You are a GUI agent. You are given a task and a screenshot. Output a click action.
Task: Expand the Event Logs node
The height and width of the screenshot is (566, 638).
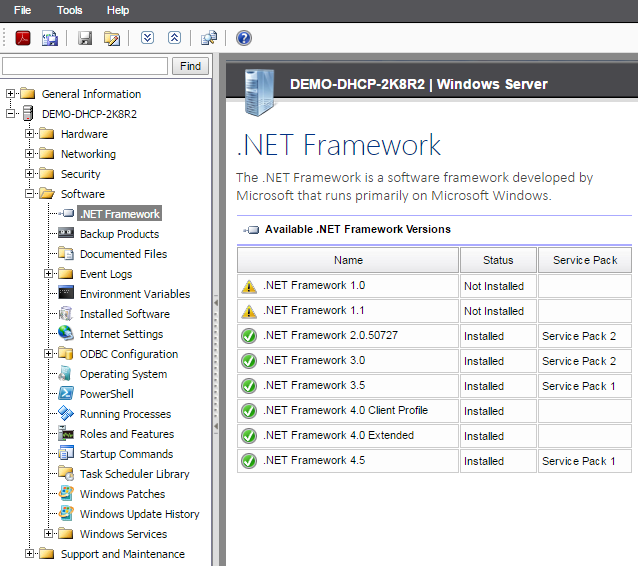click(48, 273)
